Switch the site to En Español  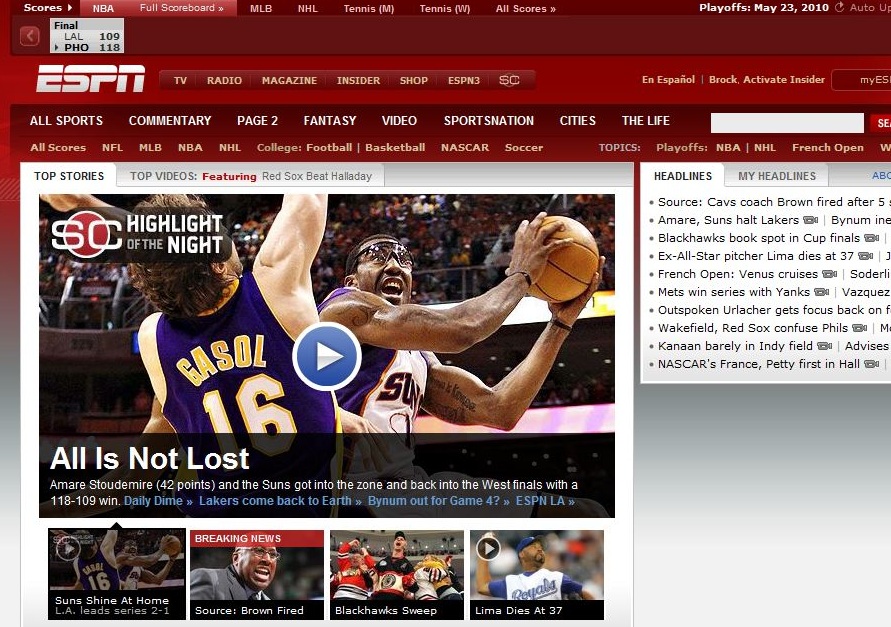point(668,80)
